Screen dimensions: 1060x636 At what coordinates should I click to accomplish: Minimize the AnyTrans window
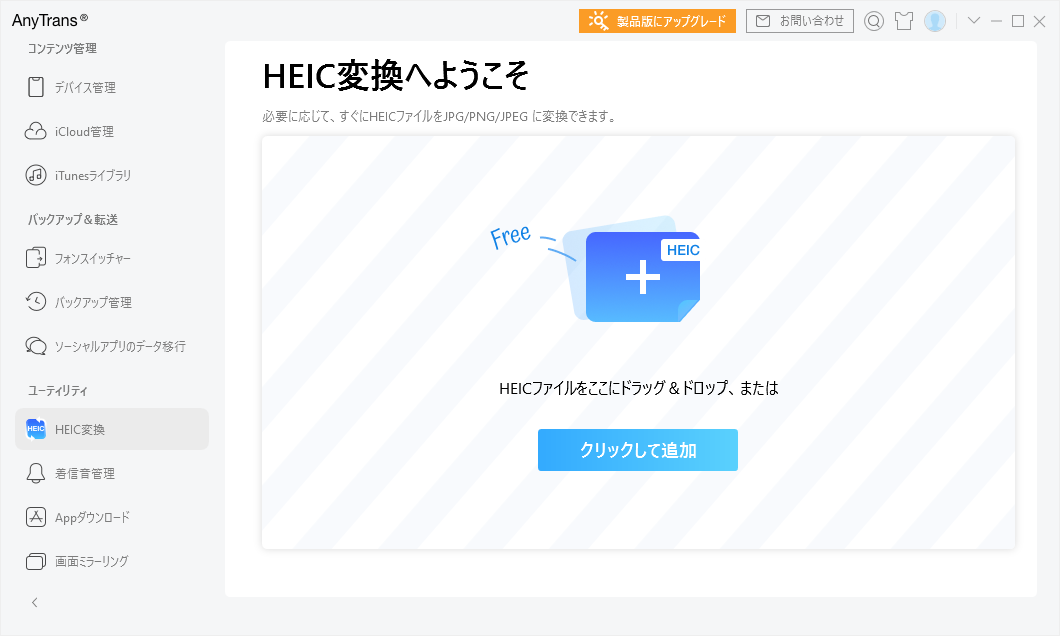pyautogui.click(x=996, y=22)
